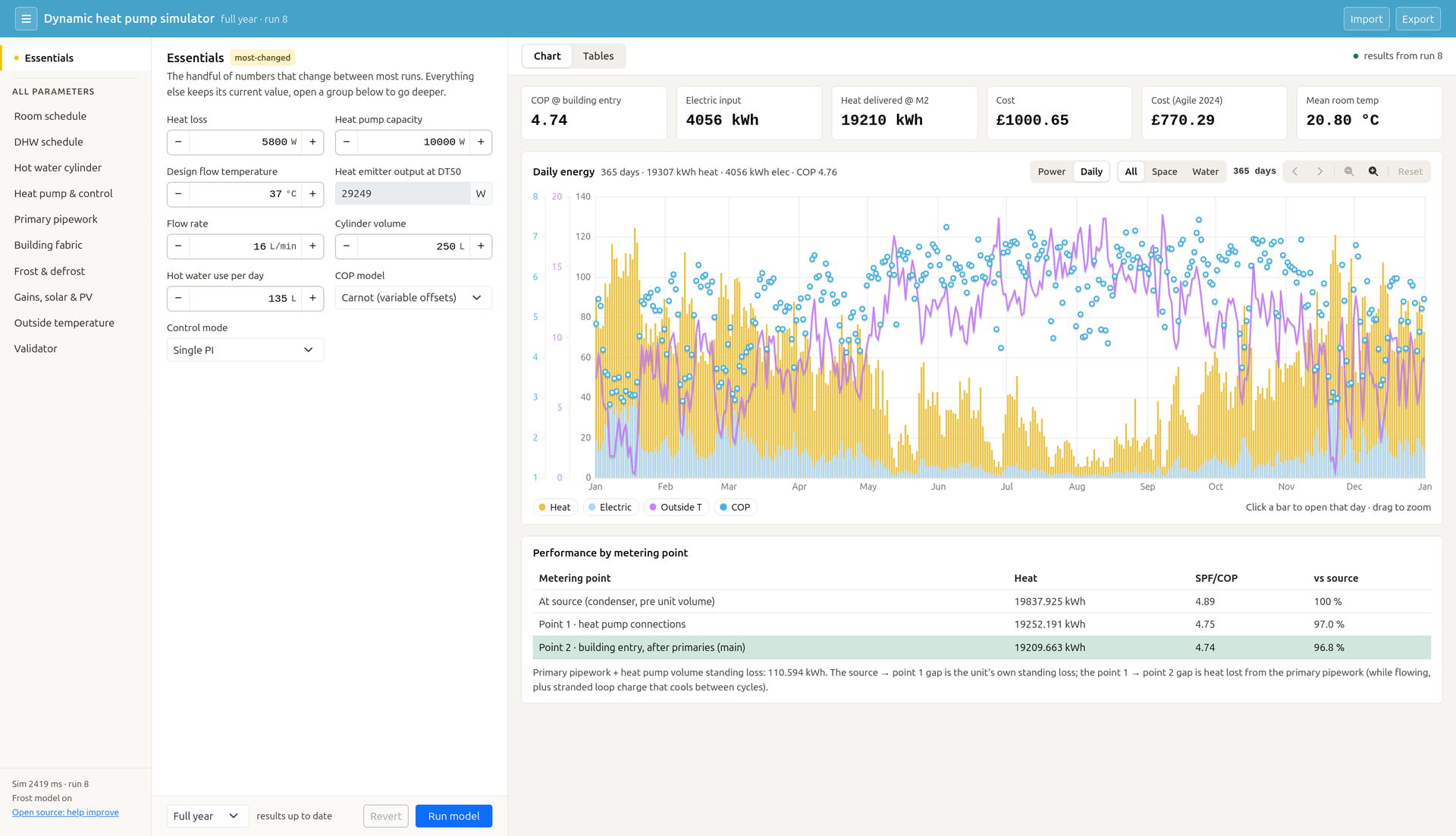Open Heat pump & control parameters
The image size is (1456, 836).
click(x=63, y=193)
